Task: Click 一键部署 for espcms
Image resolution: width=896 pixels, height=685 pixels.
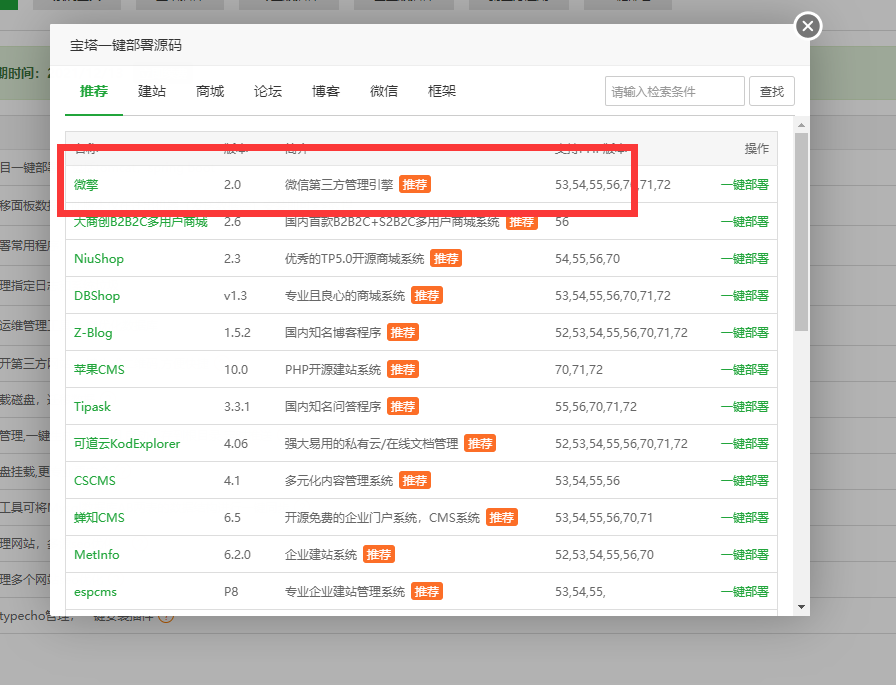Action: click(x=745, y=592)
